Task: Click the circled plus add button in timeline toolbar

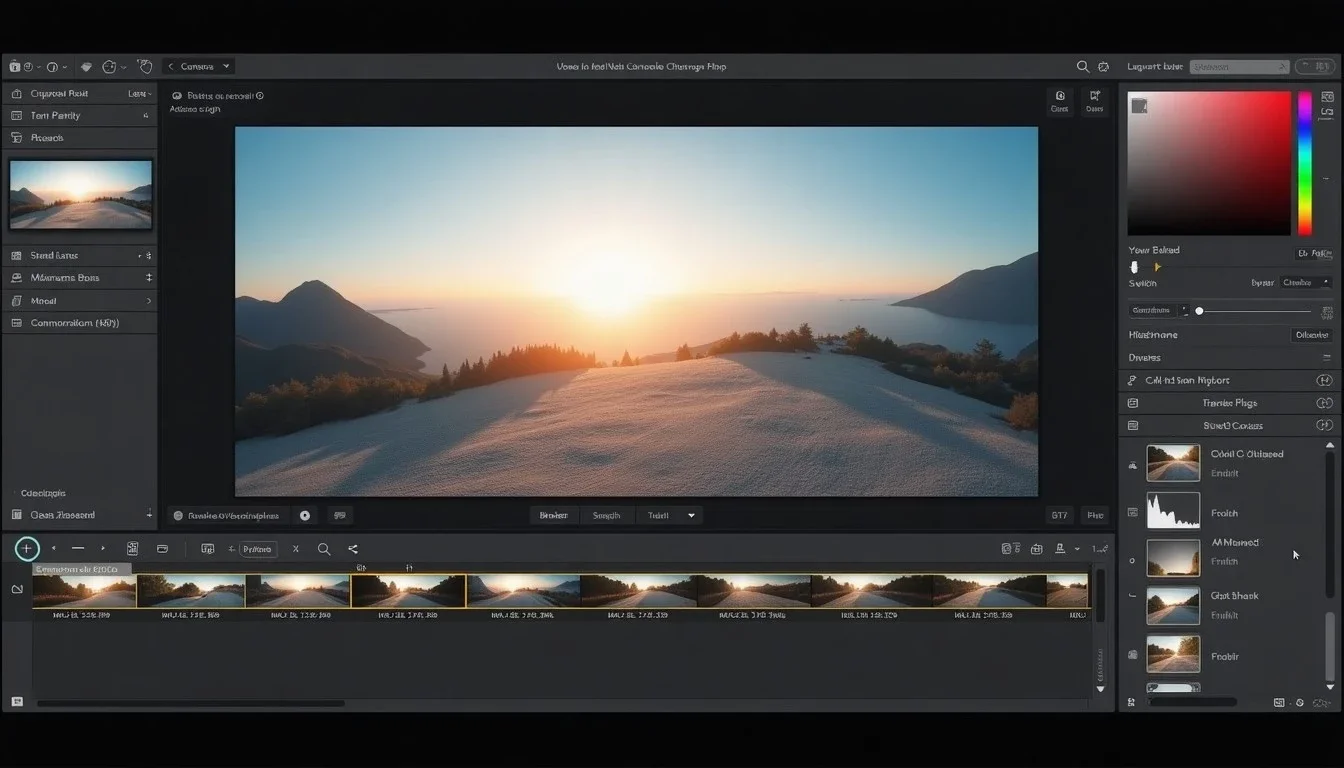Action: [x=27, y=548]
